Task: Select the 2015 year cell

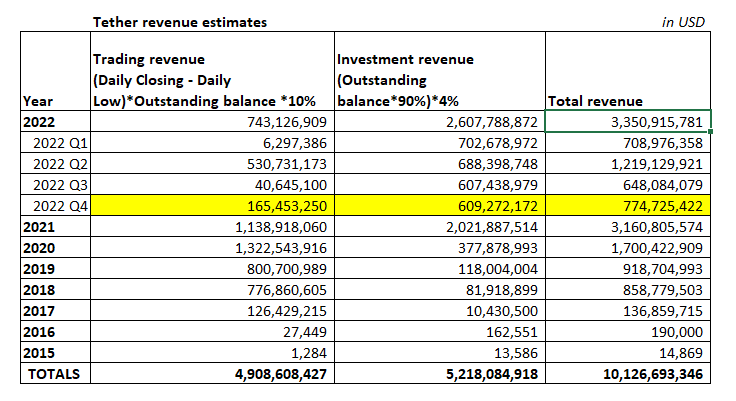Action: click(55, 352)
